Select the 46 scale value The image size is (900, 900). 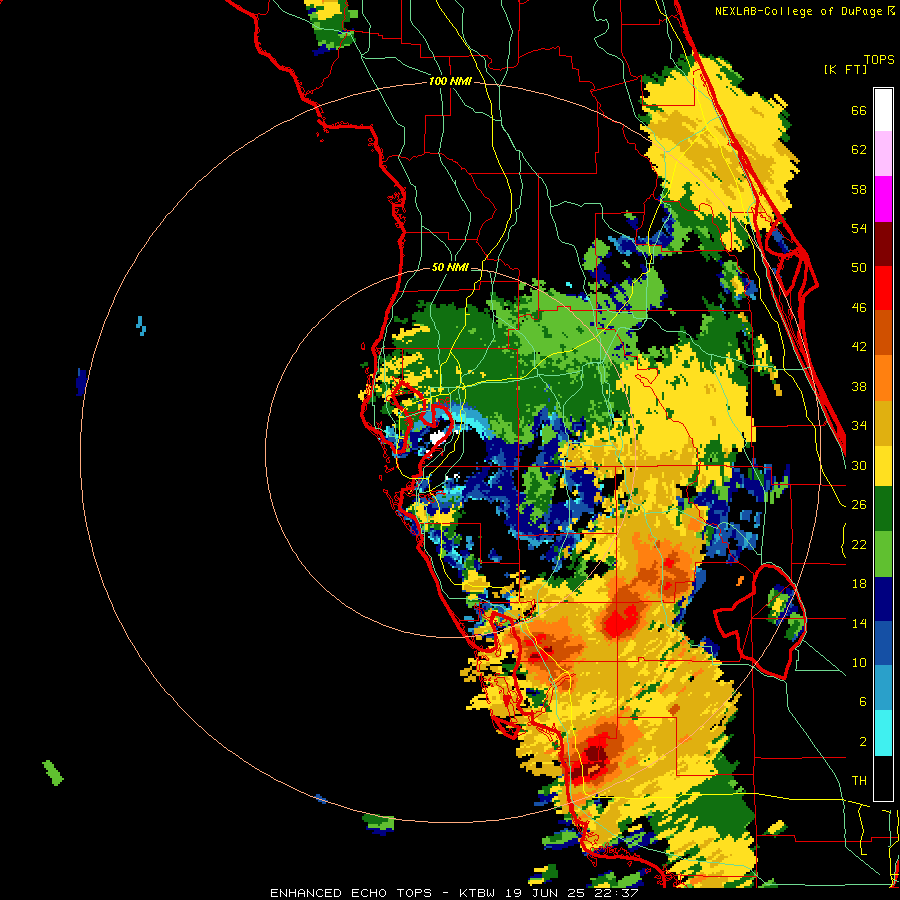click(x=859, y=308)
